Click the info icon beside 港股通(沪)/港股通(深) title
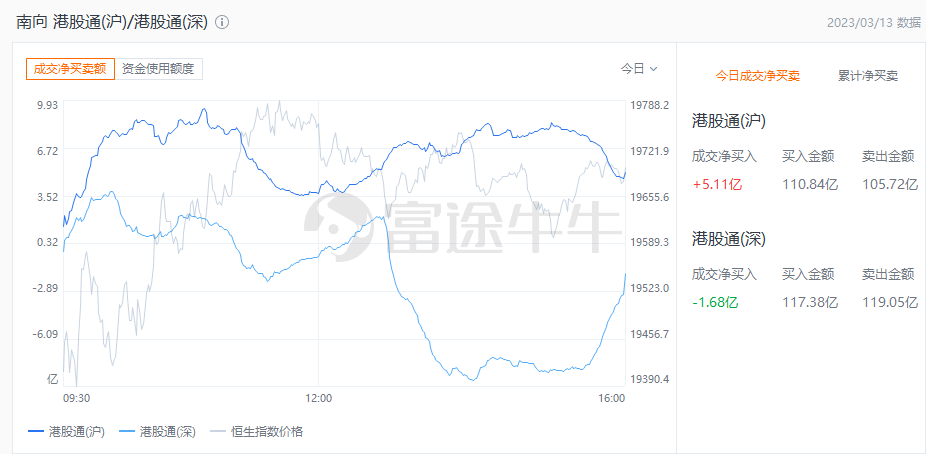This screenshot has width=926, height=454. 222,22
